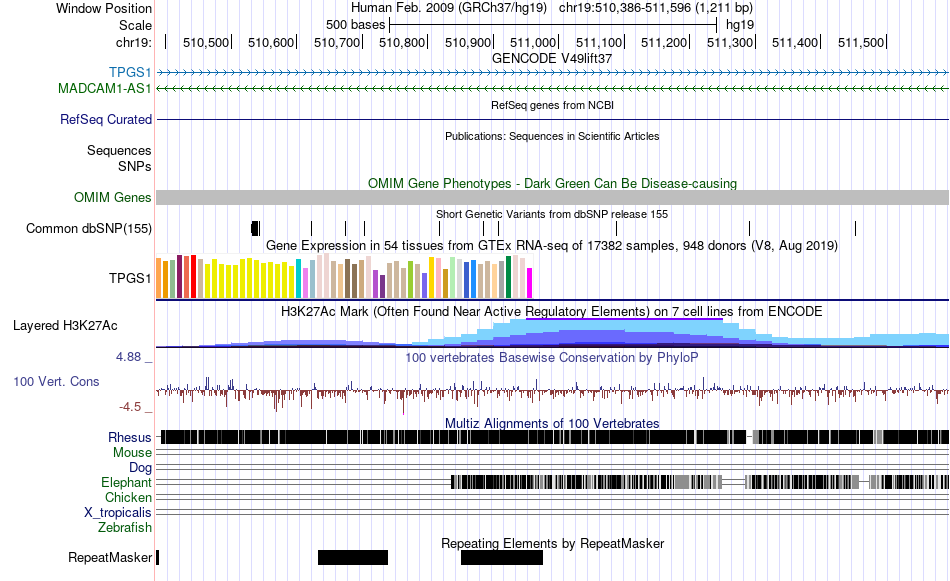Click OMIM Gene Phenotypes track title
950x581 pixels.
click(552, 184)
